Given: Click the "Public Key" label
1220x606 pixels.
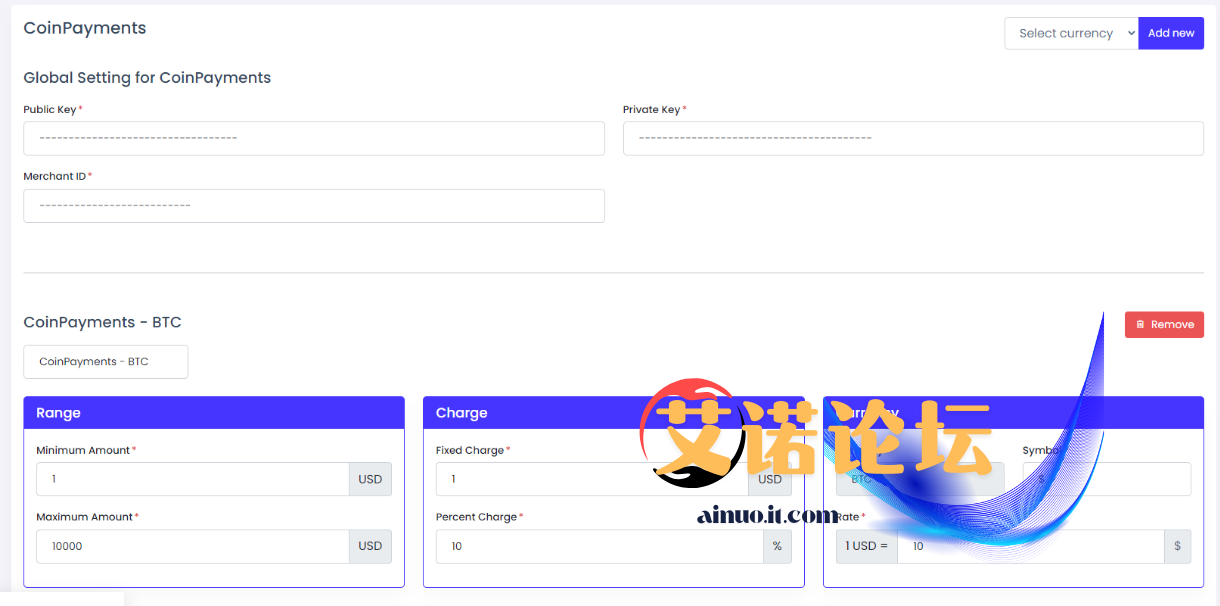Looking at the screenshot, I should [x=50, y=109].
